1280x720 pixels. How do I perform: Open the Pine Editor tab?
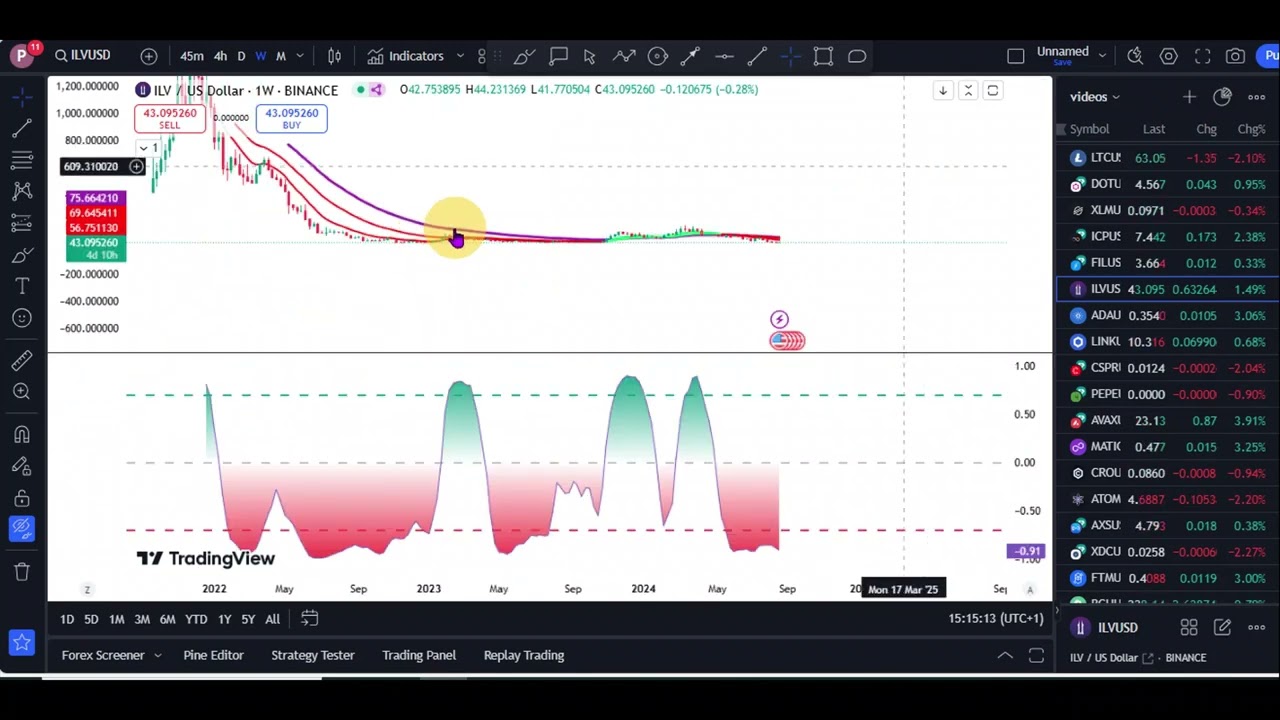tap(213, 655)
